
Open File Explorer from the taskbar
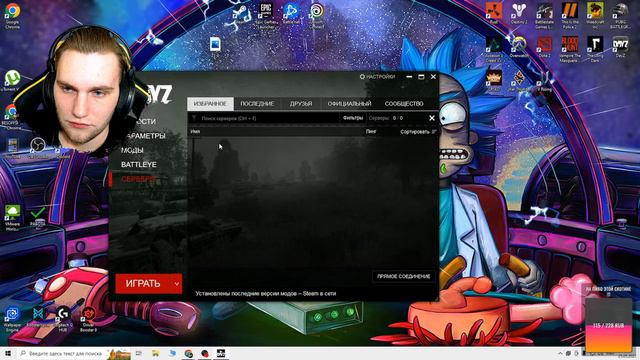pyautogui.click(x=156, y=353)
